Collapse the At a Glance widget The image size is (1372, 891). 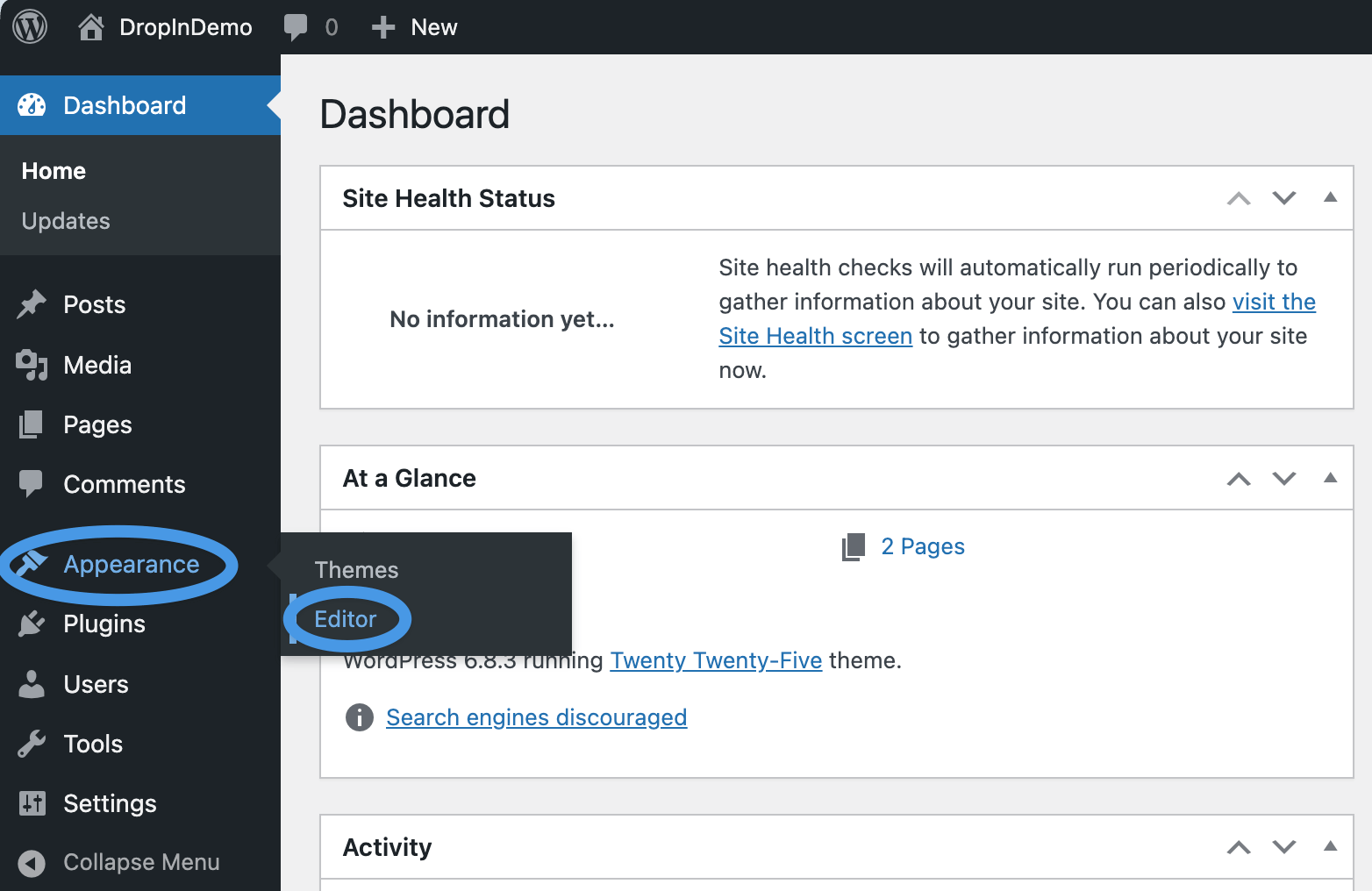pyautogui.click(x=1331, y=478)
